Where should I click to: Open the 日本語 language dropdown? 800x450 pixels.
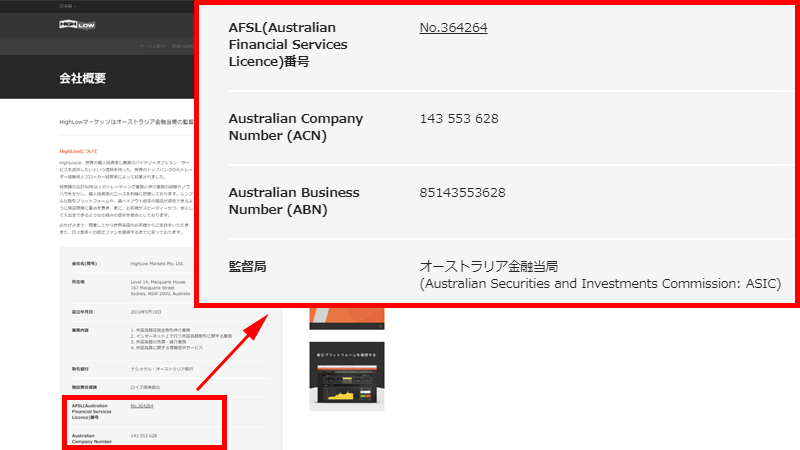(x=68, y=6)
